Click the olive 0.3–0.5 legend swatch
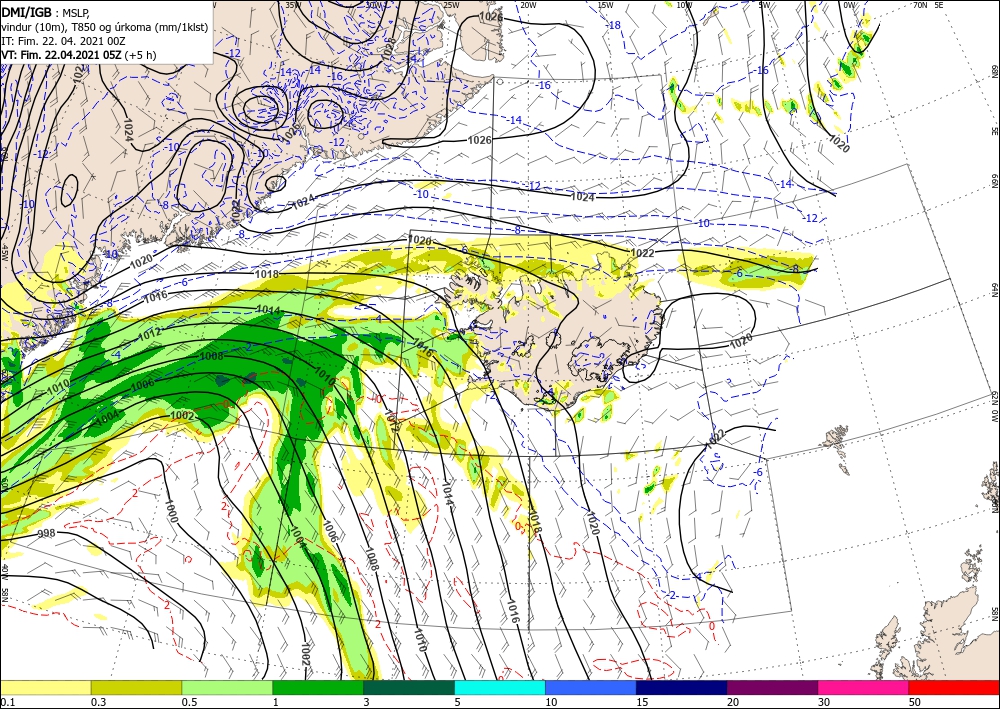The height and width of the screenshot is (709, 1000). (136, 687)
